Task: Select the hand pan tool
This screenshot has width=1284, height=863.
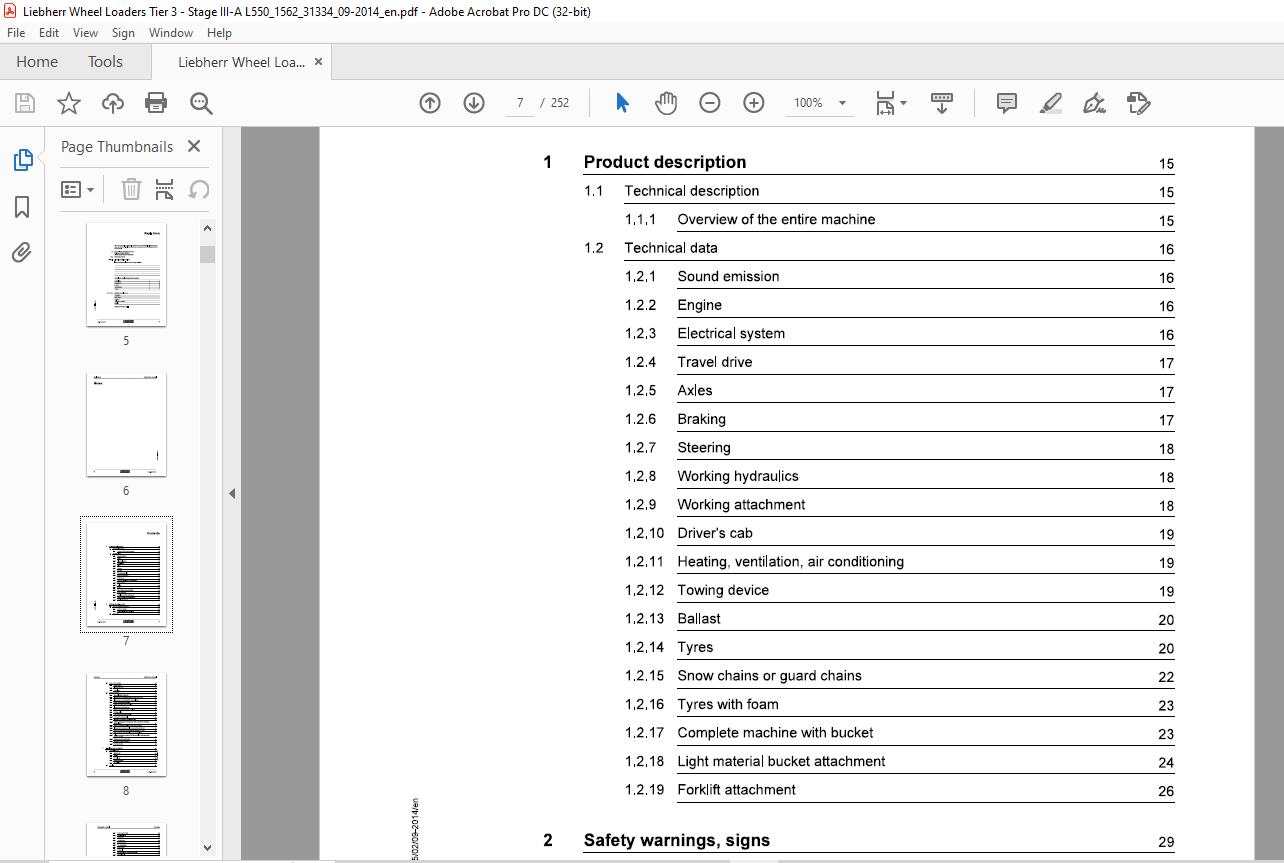Action: coord(666,103)
